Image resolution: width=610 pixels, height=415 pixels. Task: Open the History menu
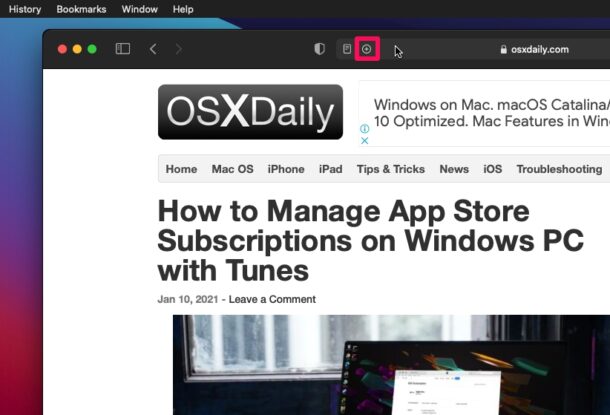(25, 9)
